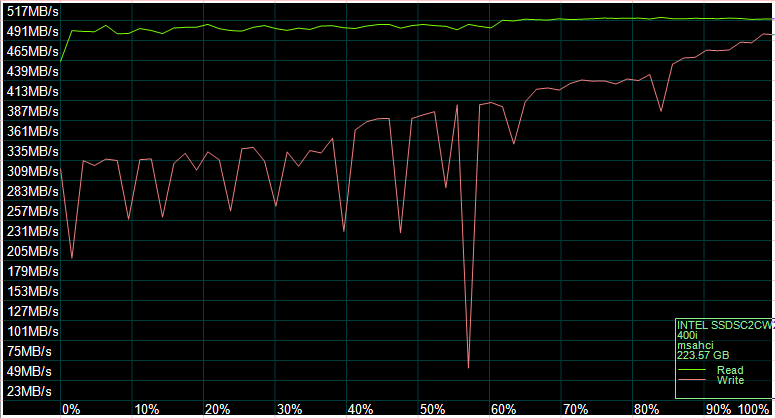Click the 0% x-axis label
The height and width of the screenshot is (418, 775).
coord(71,409)
